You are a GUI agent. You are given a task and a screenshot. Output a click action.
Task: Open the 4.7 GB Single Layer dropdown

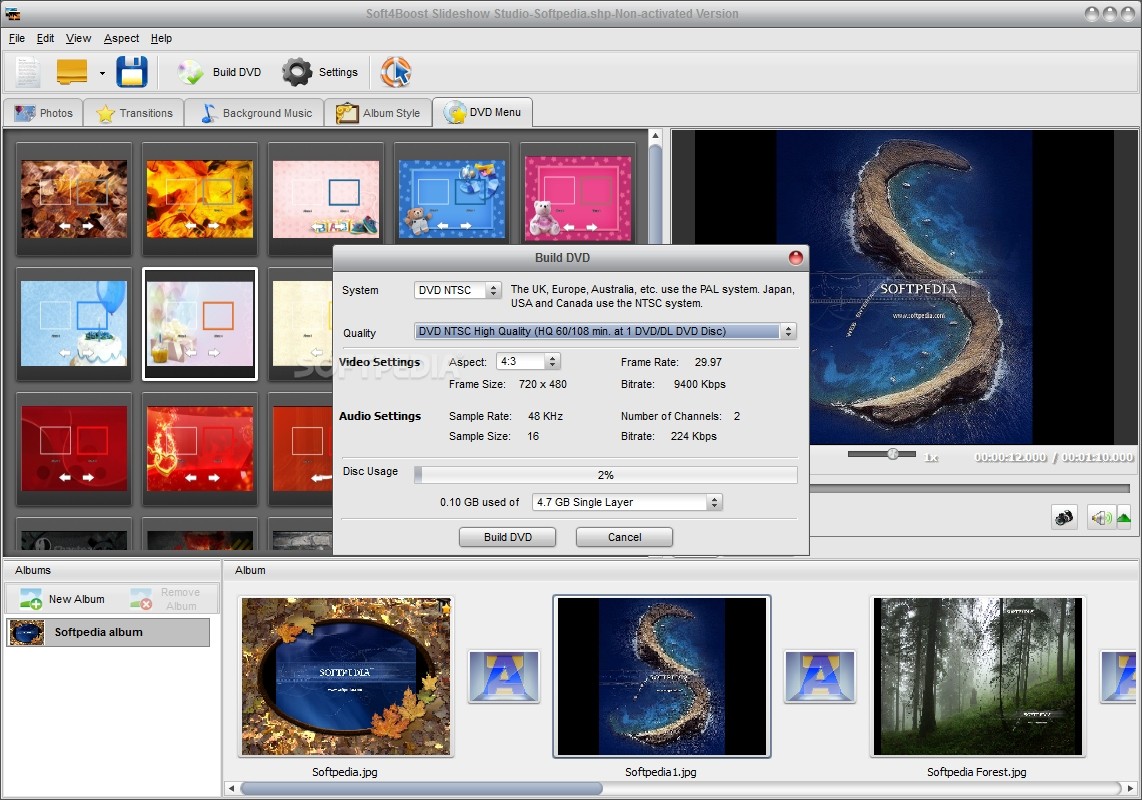pos(627,502)
